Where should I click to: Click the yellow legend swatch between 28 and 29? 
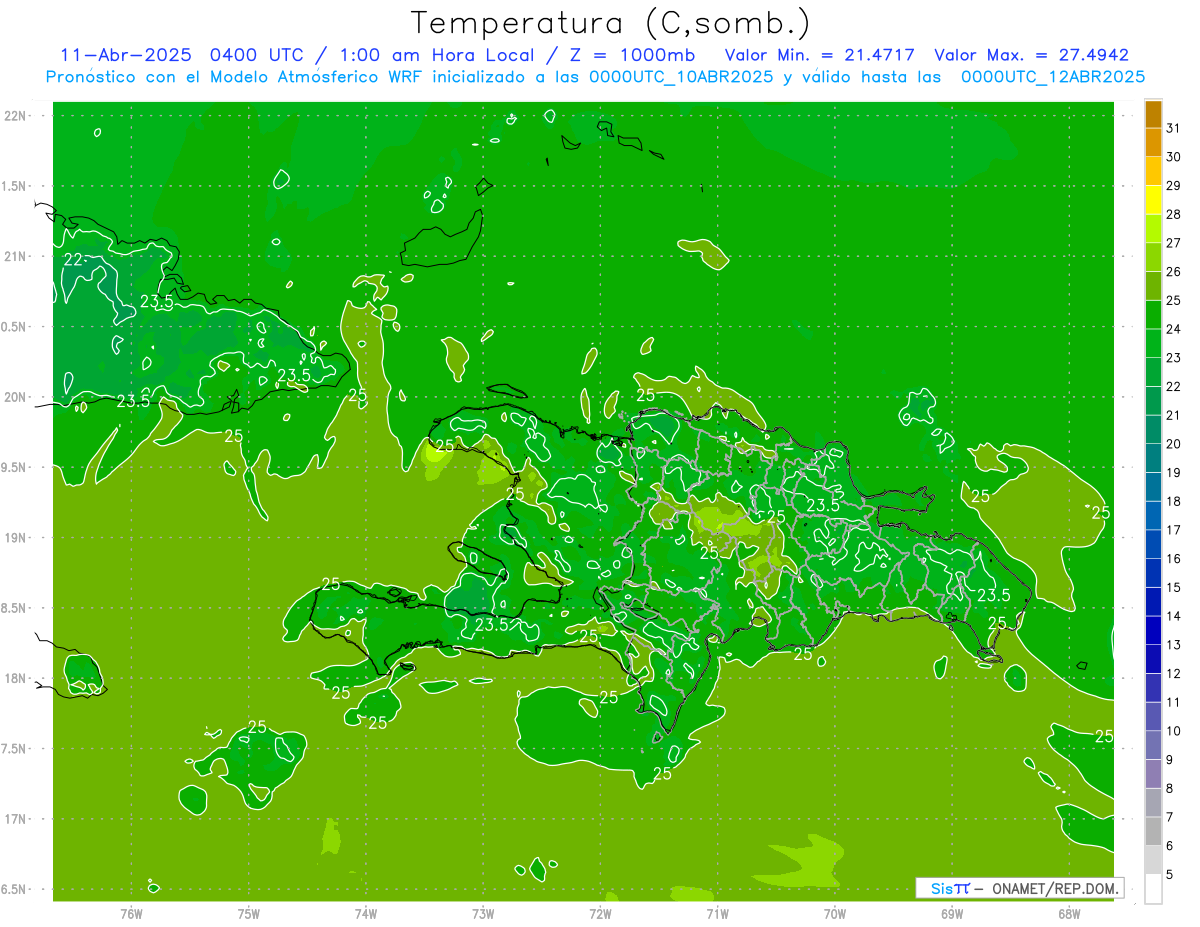coord(1153,200)
